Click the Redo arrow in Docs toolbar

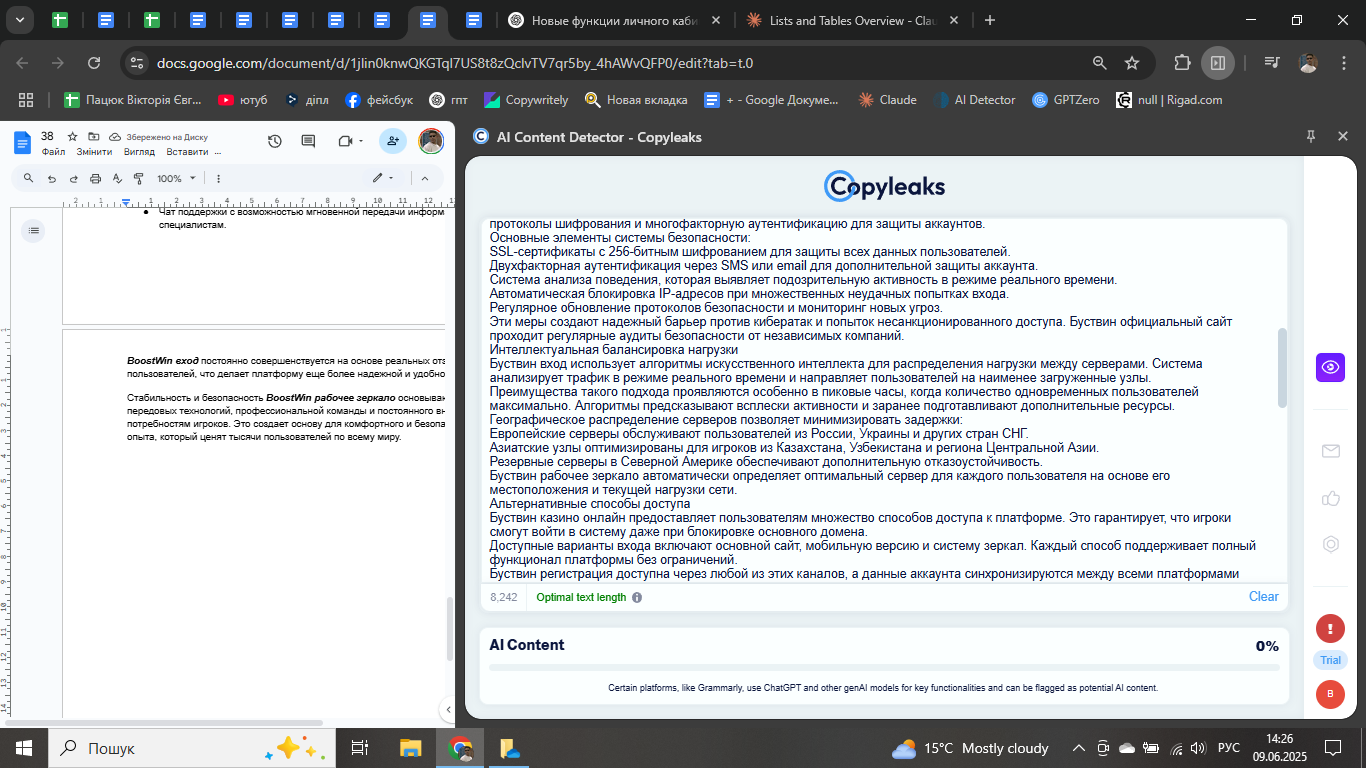(x=73, y=178)
